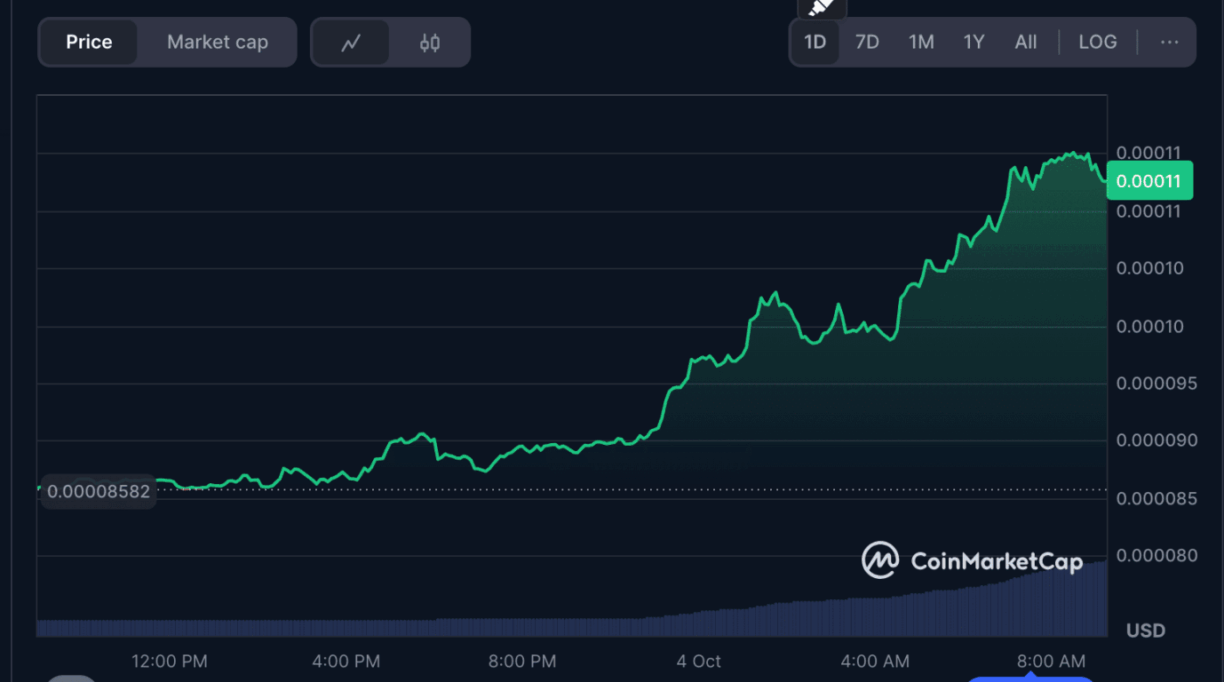This screenshot has height=682, width=1224.
Task: Switch to the 1Y timeframe
Action: (x=973, y=42)
